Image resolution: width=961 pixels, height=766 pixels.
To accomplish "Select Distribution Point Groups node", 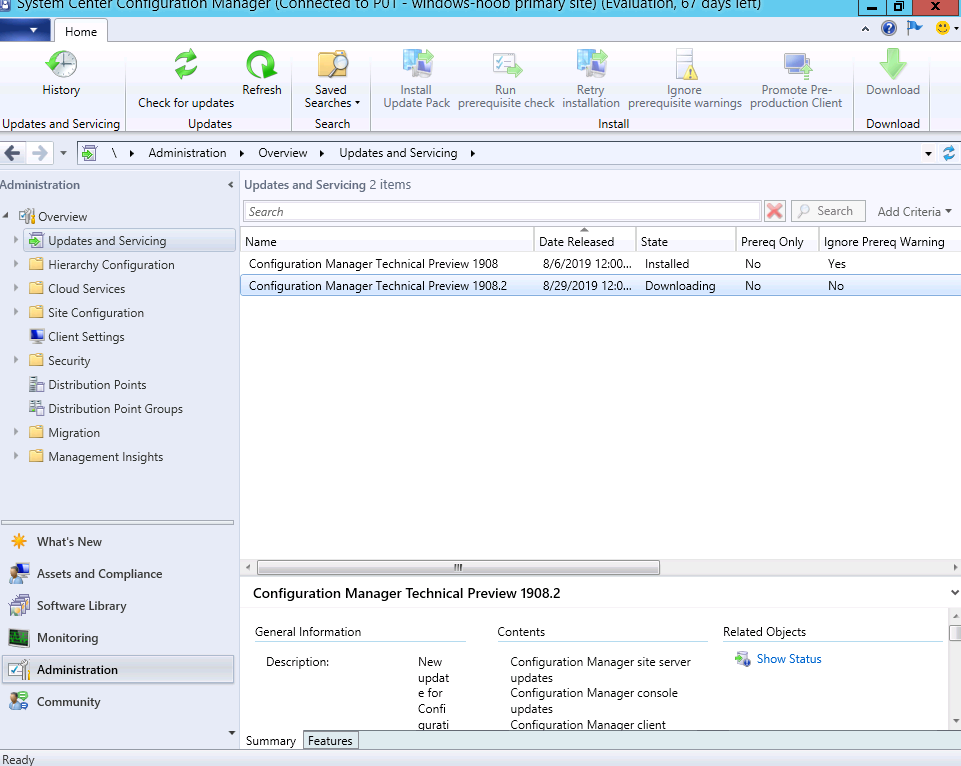I will coord(115,409).
